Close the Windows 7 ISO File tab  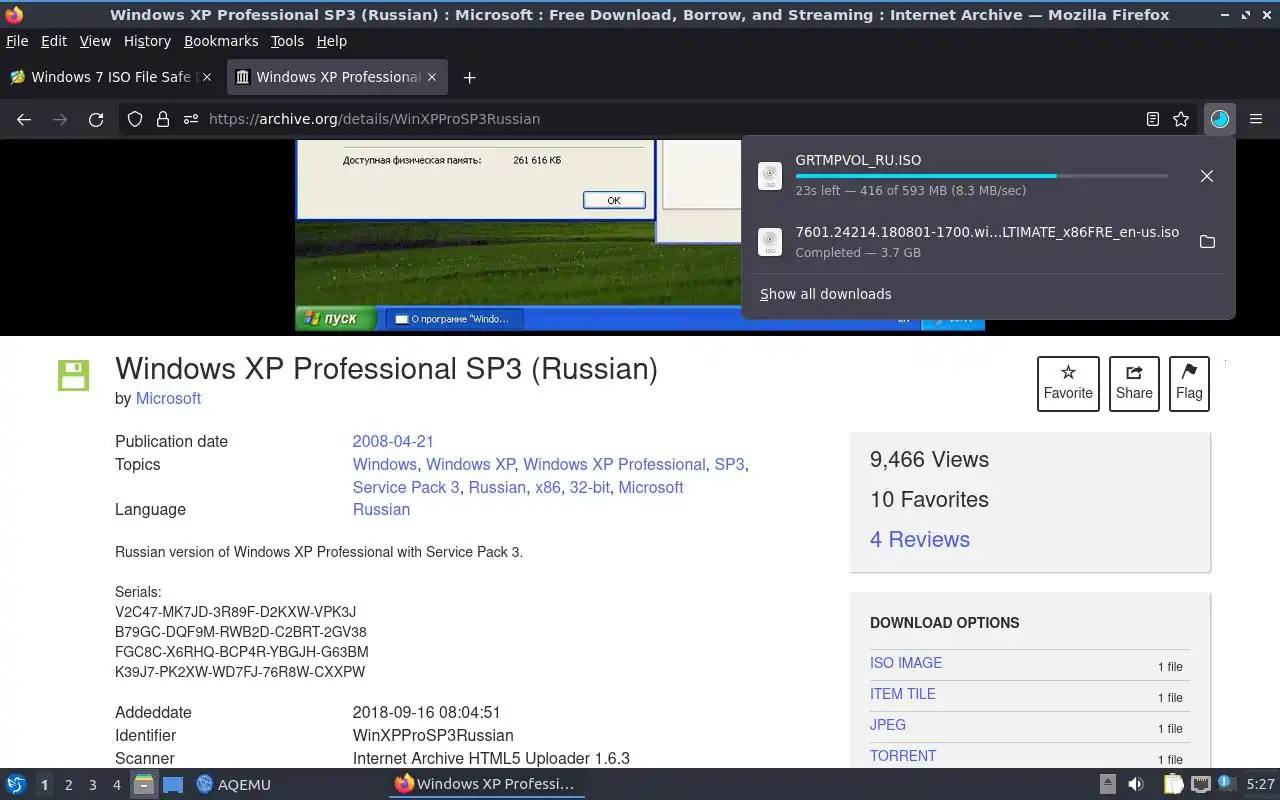click(207, 77)
